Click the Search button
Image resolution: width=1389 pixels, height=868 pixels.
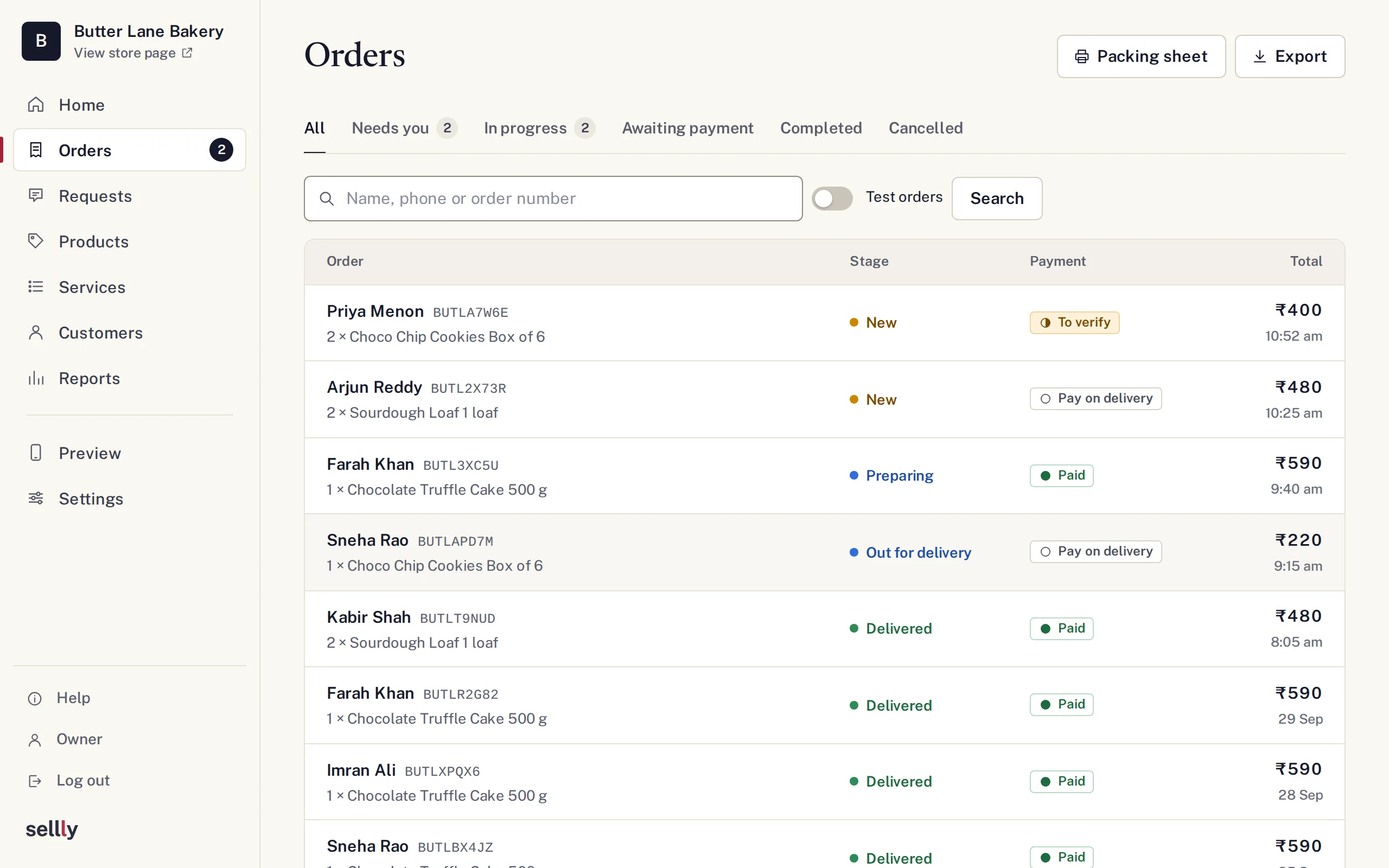(997, 199)
